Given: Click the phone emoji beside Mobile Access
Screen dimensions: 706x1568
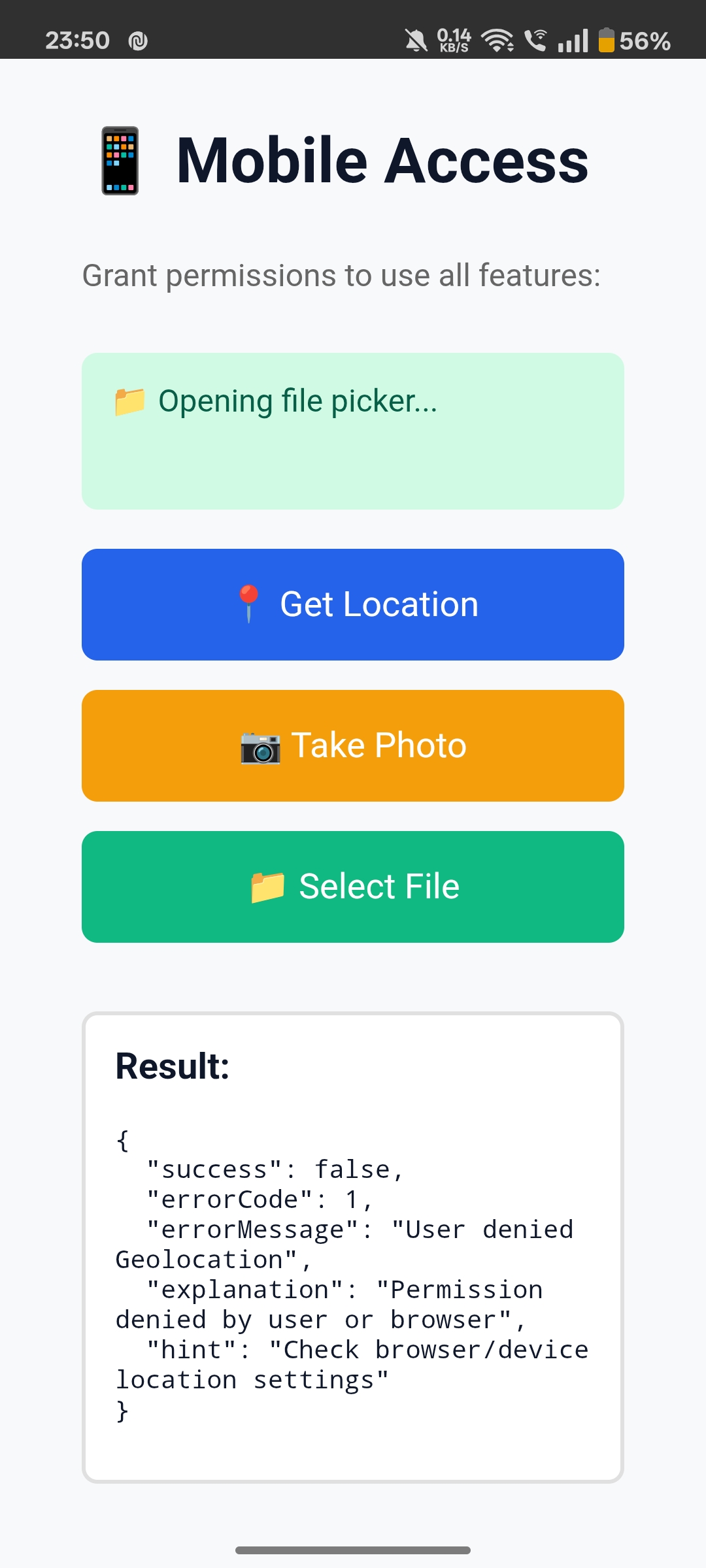Looking at the screenshot, I should coord(120,161).
